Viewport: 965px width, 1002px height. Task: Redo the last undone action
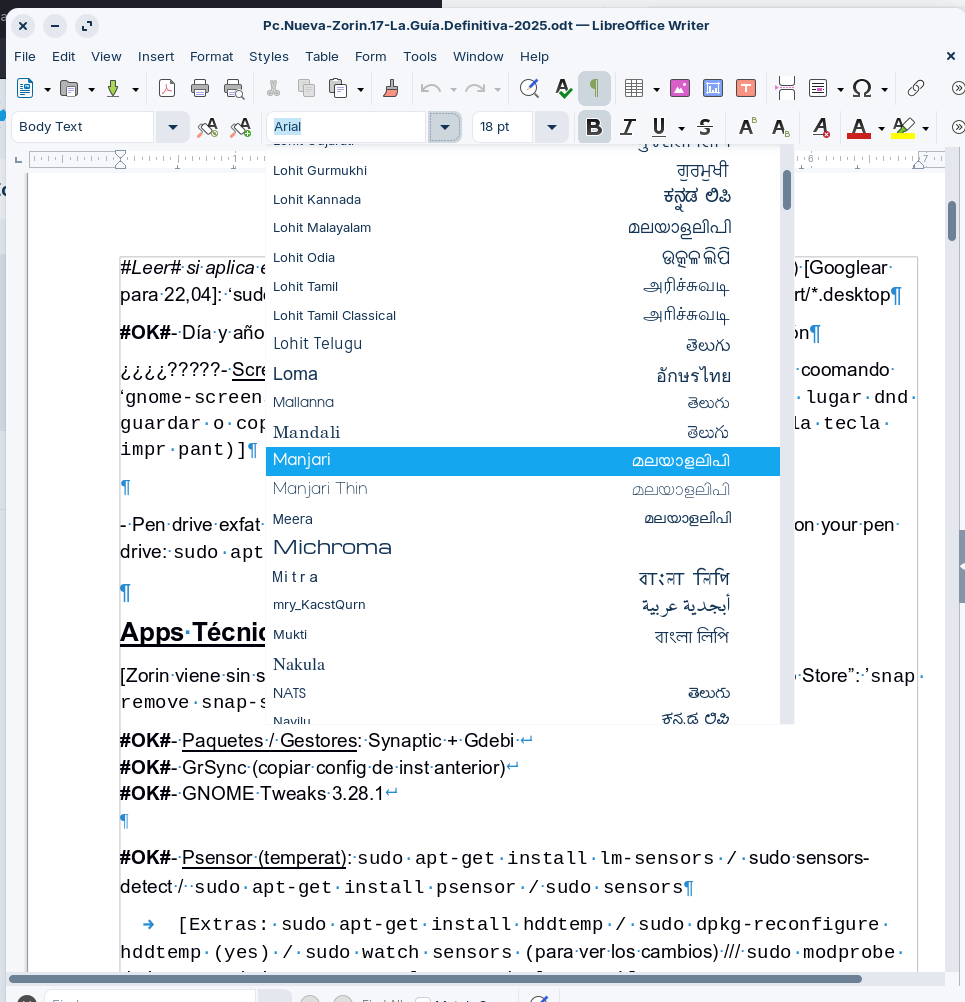click(x=475, y=88)
